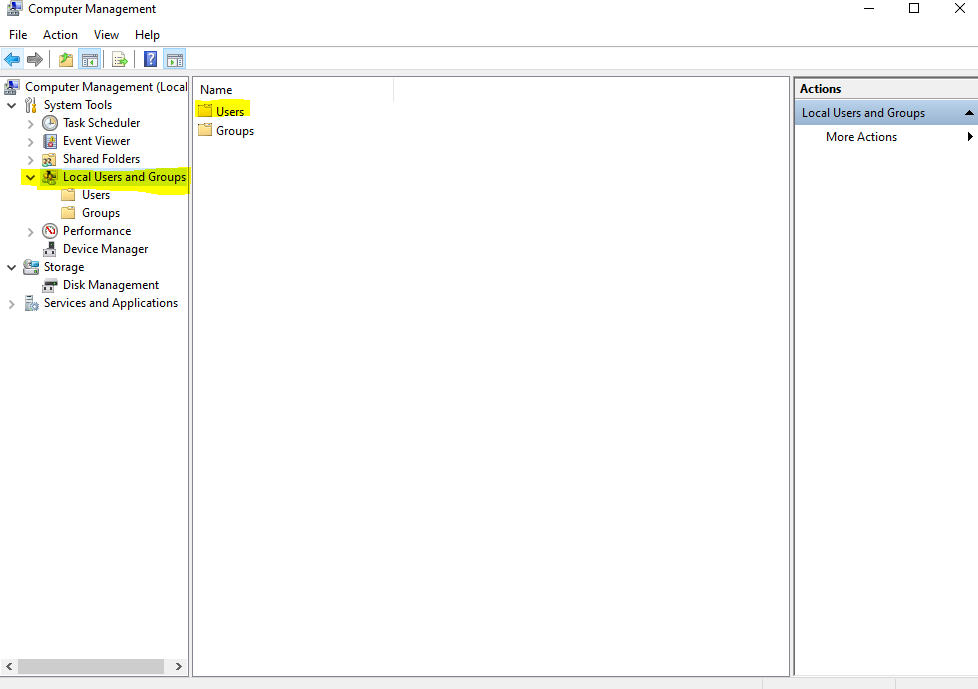This screenshot has height=689, width=978.
Task: Select Device Manager label in tree
Action: pyautogui.click(x=105, y=249)
